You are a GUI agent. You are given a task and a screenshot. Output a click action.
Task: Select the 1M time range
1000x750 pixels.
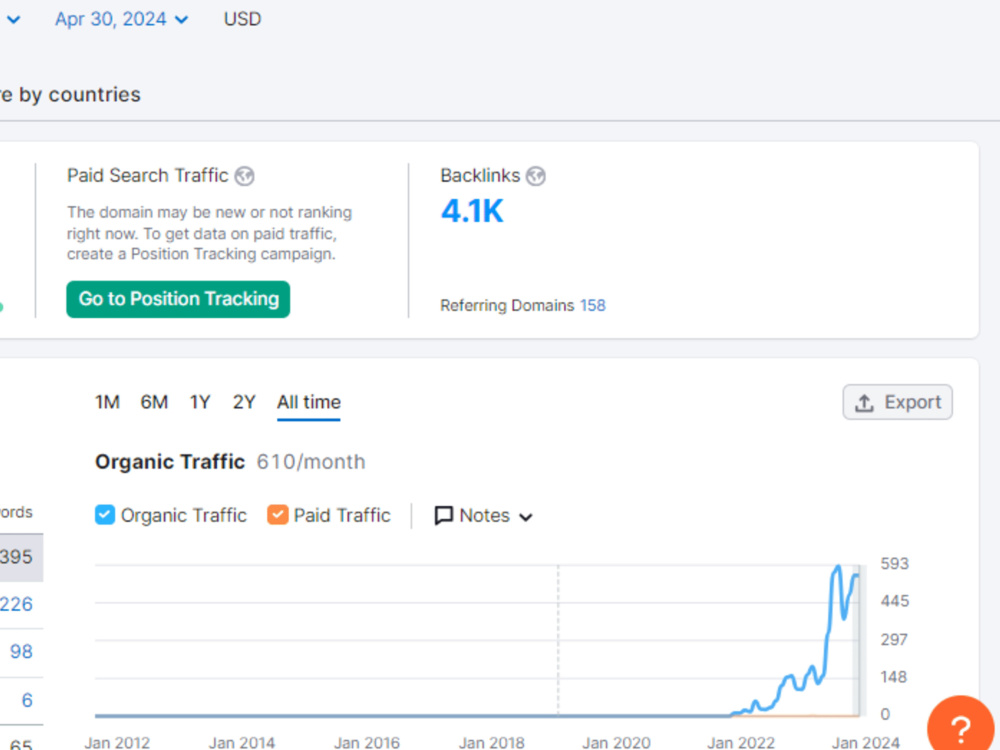point(107,402)
